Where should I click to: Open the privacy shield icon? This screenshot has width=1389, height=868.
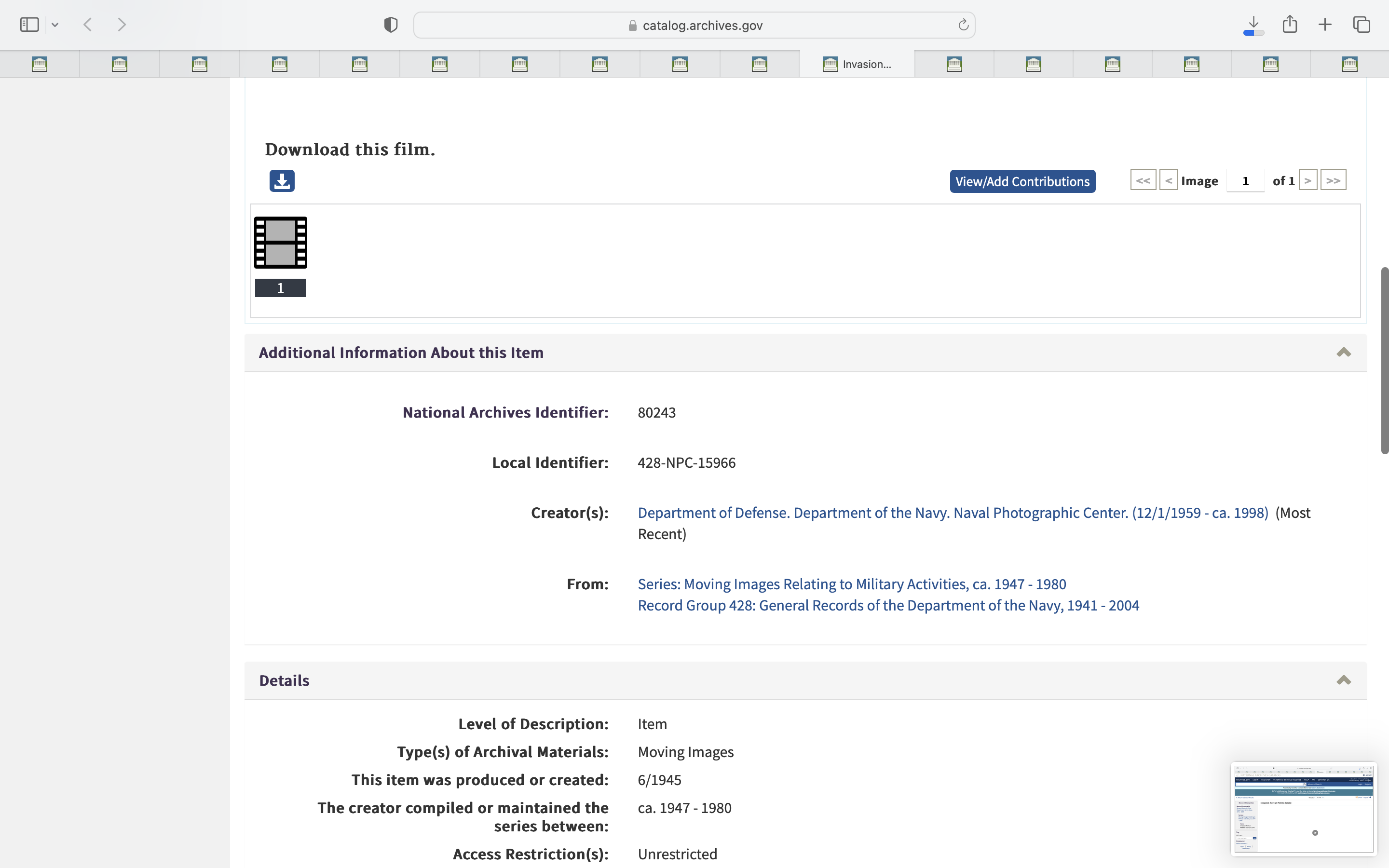point(391,25)
